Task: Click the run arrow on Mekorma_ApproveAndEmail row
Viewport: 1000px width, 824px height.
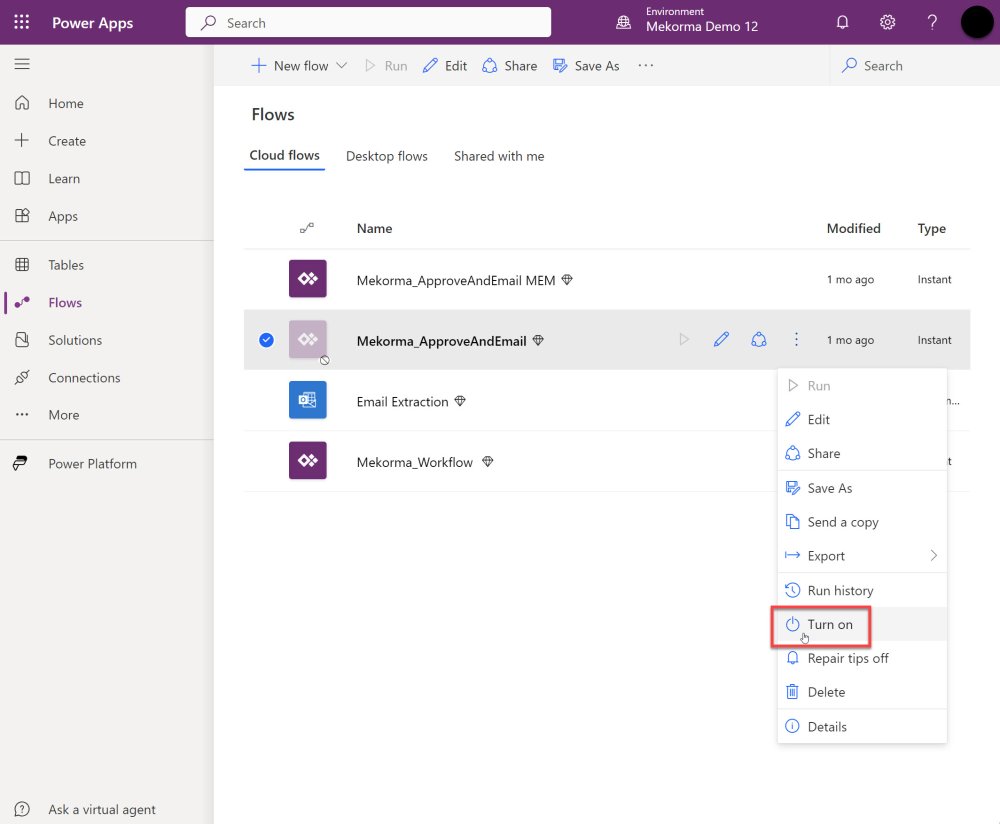Action: point(684,339)
